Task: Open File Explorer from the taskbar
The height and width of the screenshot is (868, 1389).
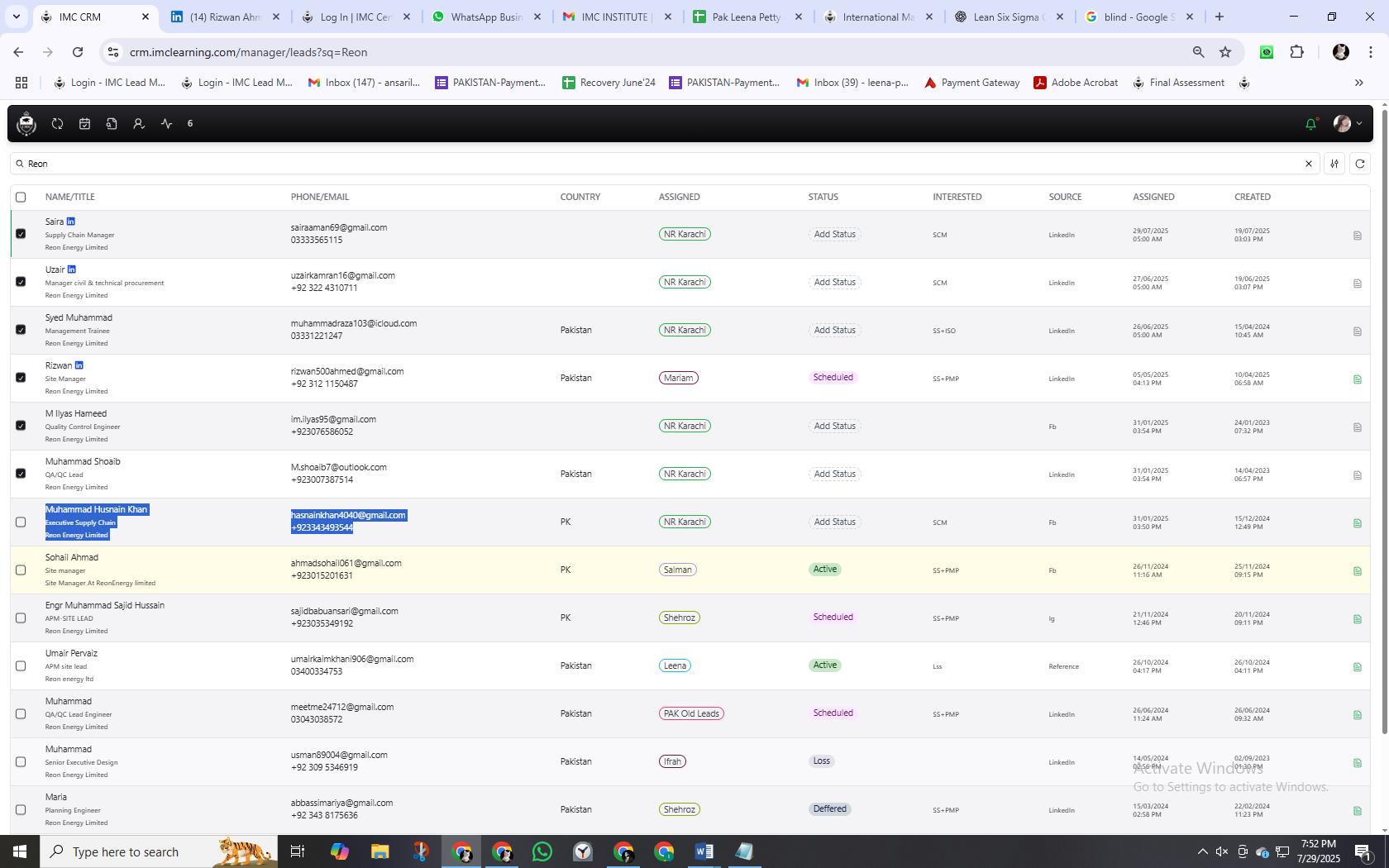Action: point(379,851)
